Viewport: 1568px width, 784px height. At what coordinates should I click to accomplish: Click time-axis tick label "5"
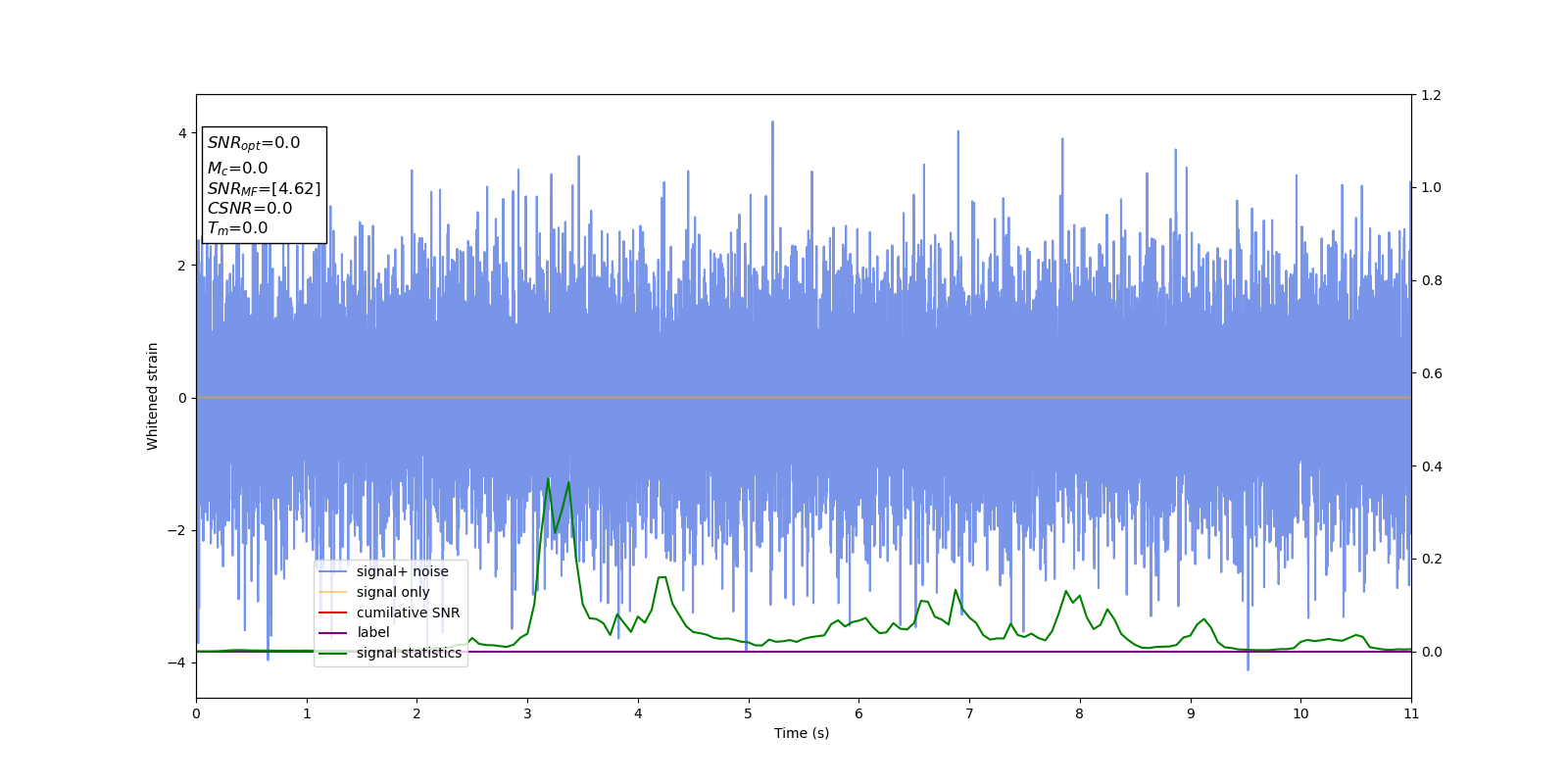pyautogui.click(x=749, y=713)
